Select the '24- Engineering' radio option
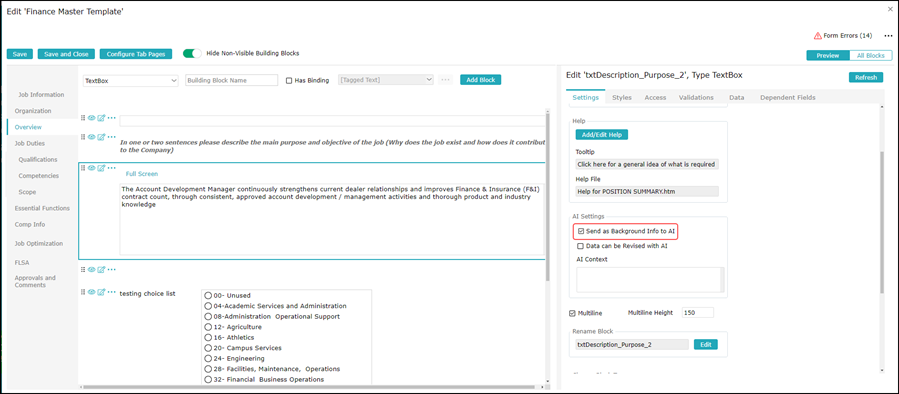The width and height of the screenshot is (899, 394). click(x=208, y=358)
